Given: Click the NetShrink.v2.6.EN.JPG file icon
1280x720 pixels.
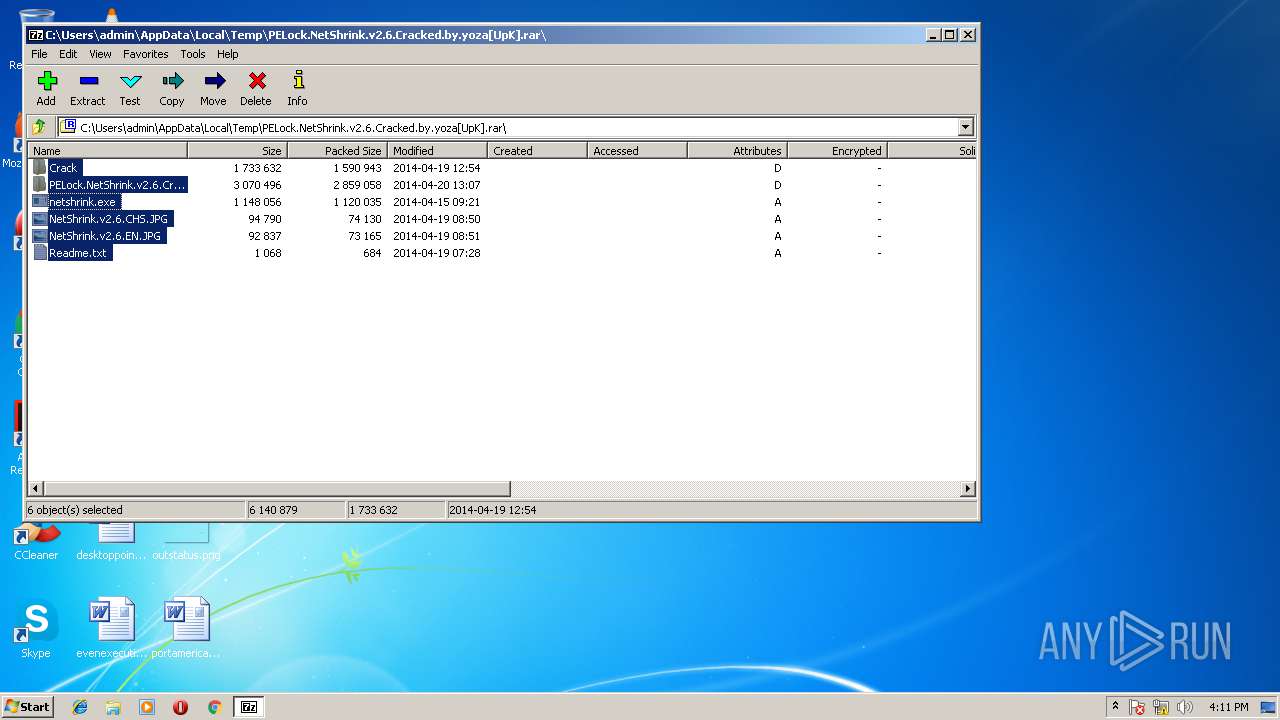Looking at the screenshot, I should click(x=40, y=236).
